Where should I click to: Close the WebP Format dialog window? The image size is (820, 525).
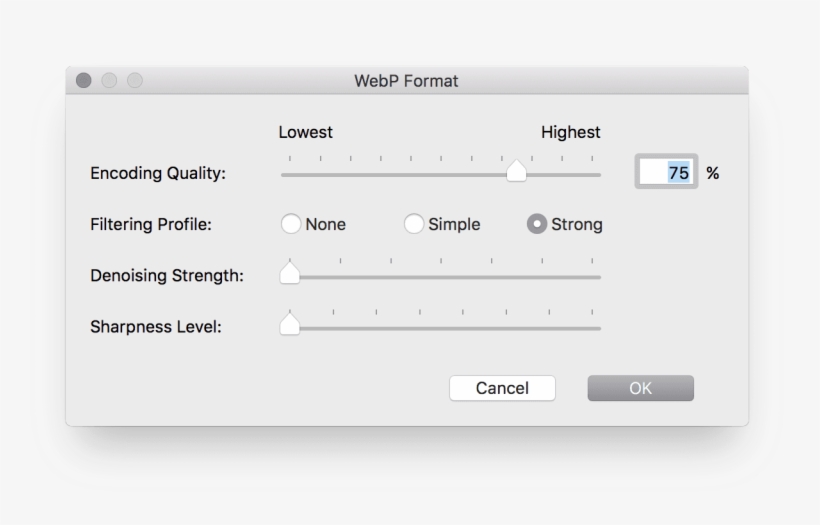pos(84,81)
